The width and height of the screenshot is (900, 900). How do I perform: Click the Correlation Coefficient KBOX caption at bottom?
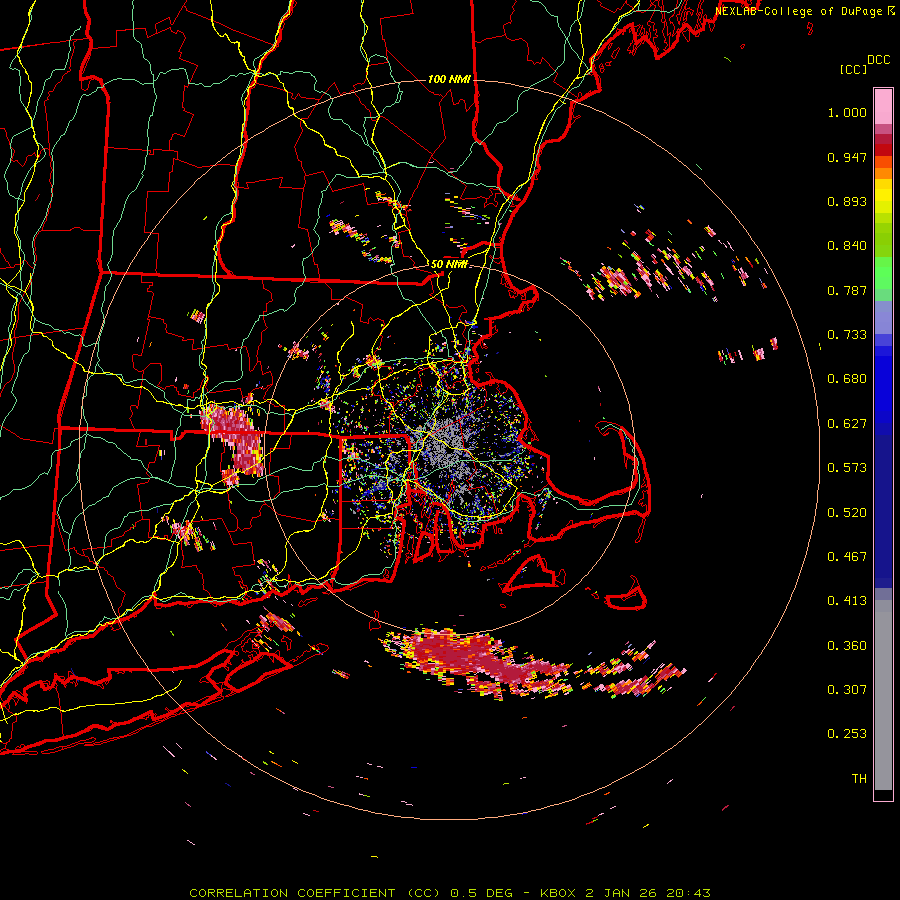click(x=450, y=893)
